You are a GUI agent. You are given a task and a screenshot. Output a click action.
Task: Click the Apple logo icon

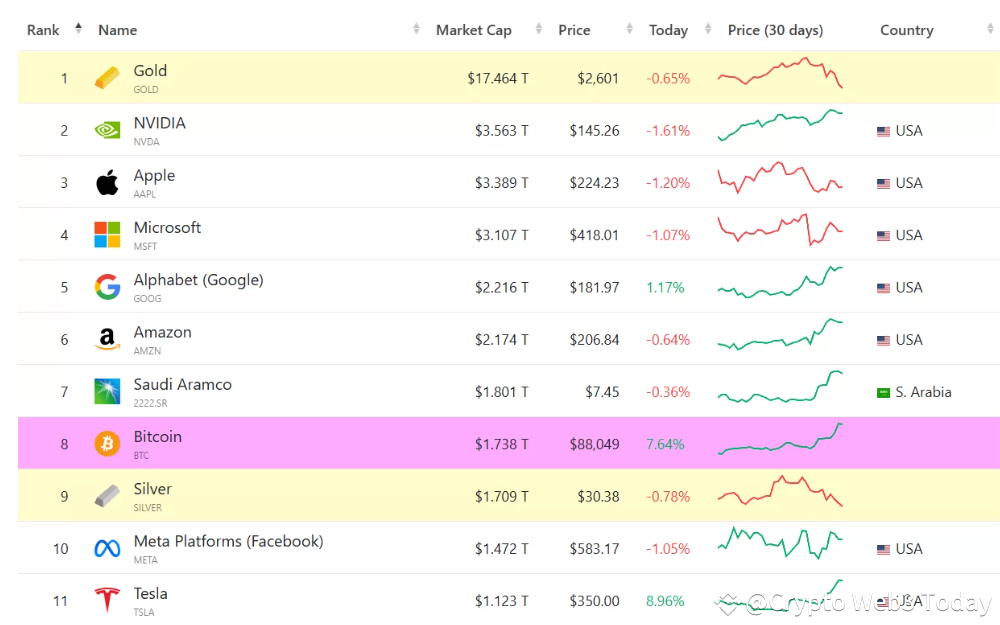tap(107, 182)
